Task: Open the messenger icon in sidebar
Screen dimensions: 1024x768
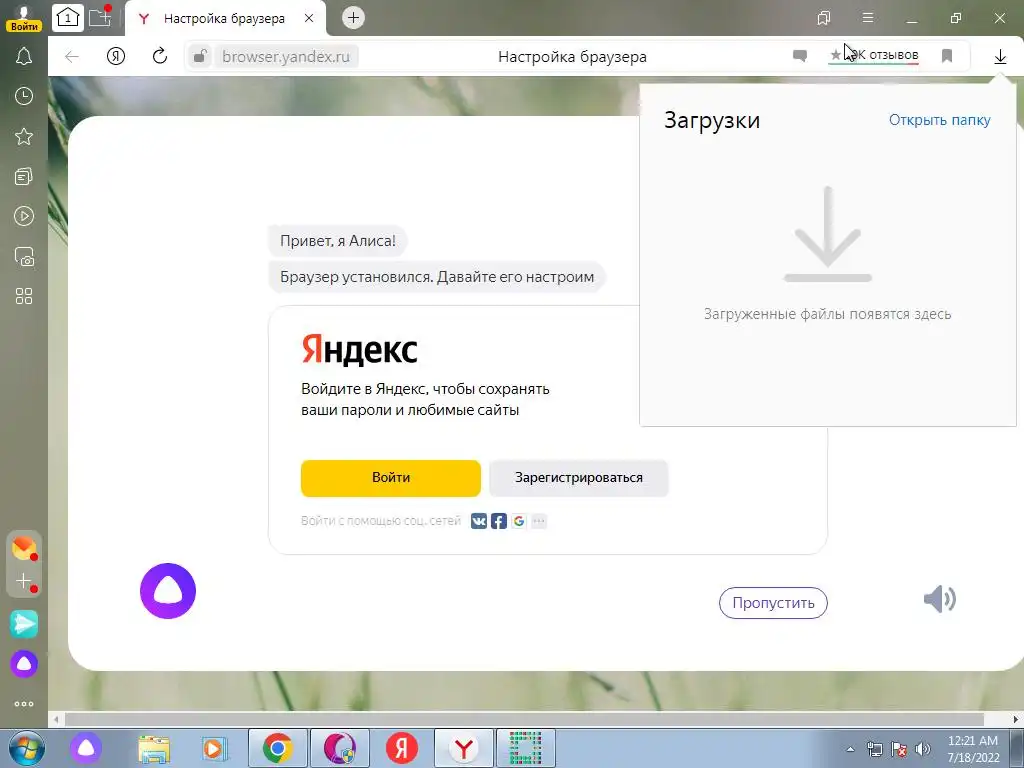Action: pyautogui.click(x=24, y=624)
